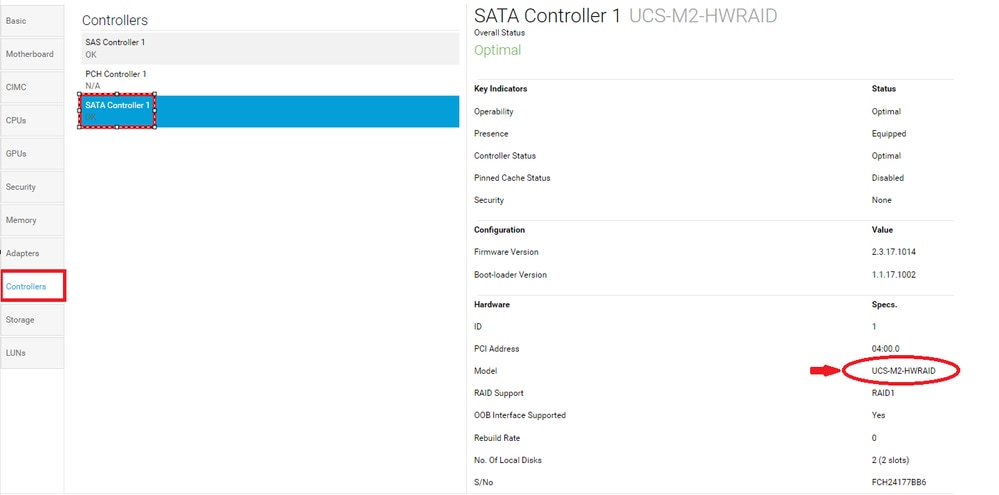Click the SATA Controller 1 page title

click(547, 16)
